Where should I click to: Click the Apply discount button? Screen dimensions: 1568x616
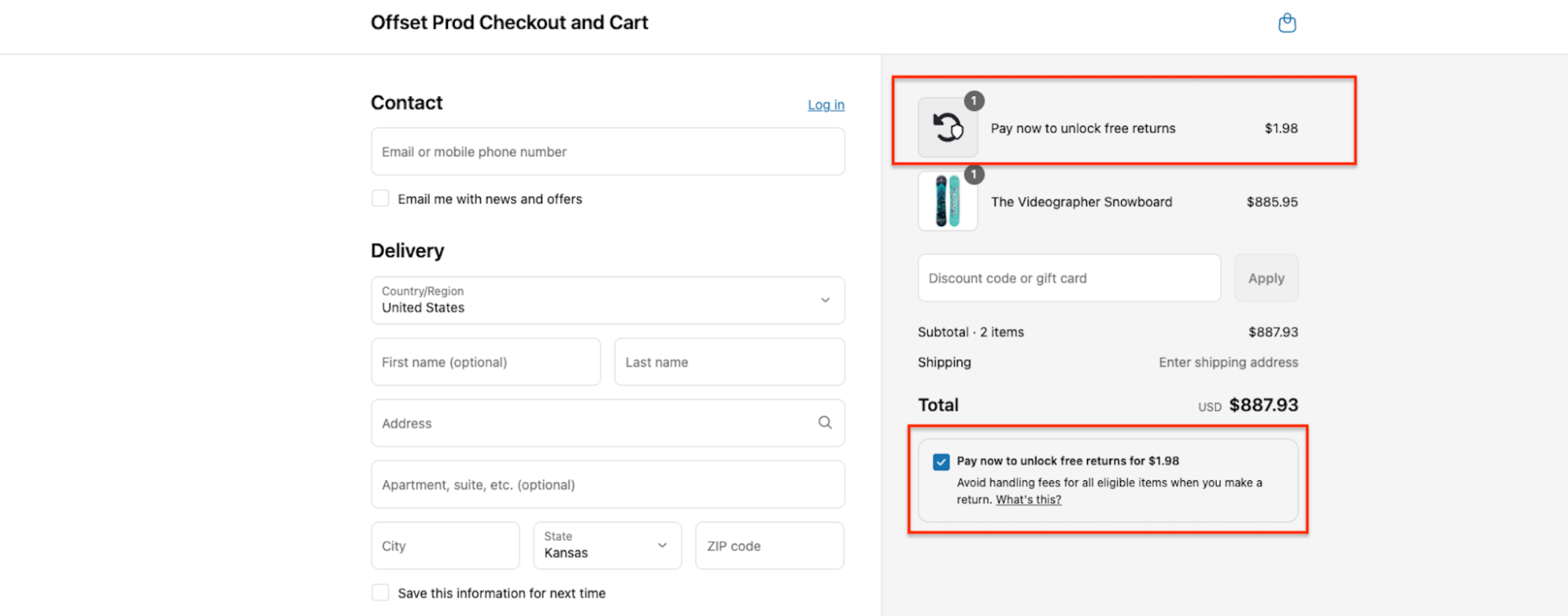1266,278
